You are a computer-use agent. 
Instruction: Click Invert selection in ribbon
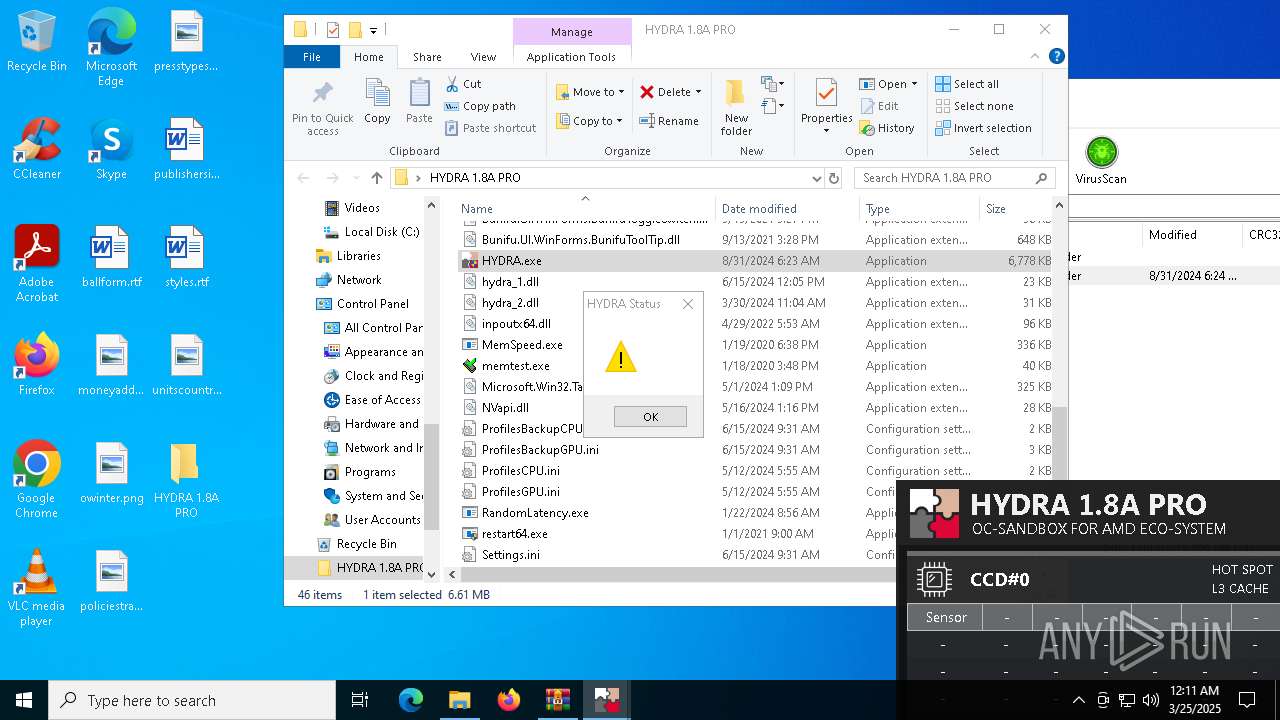[983, 128]
